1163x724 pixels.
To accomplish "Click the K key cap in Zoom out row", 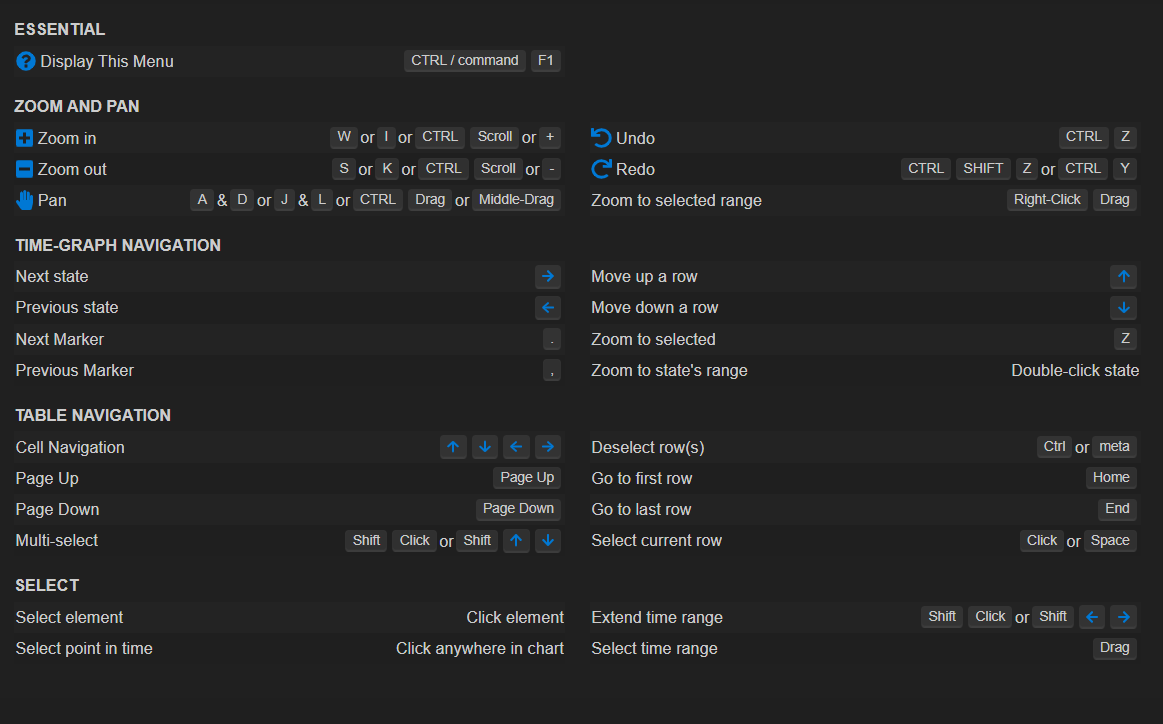I will (x=387, y=168).
